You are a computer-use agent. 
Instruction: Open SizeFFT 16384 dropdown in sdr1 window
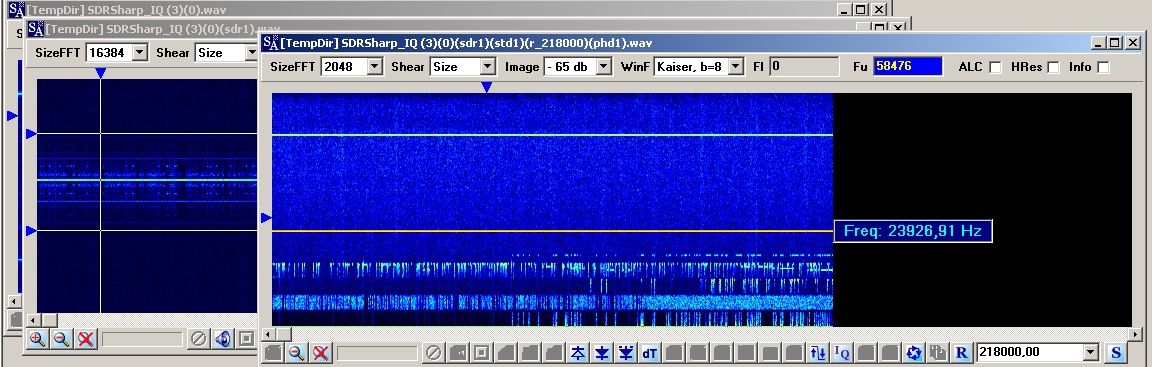click(140, 53)
